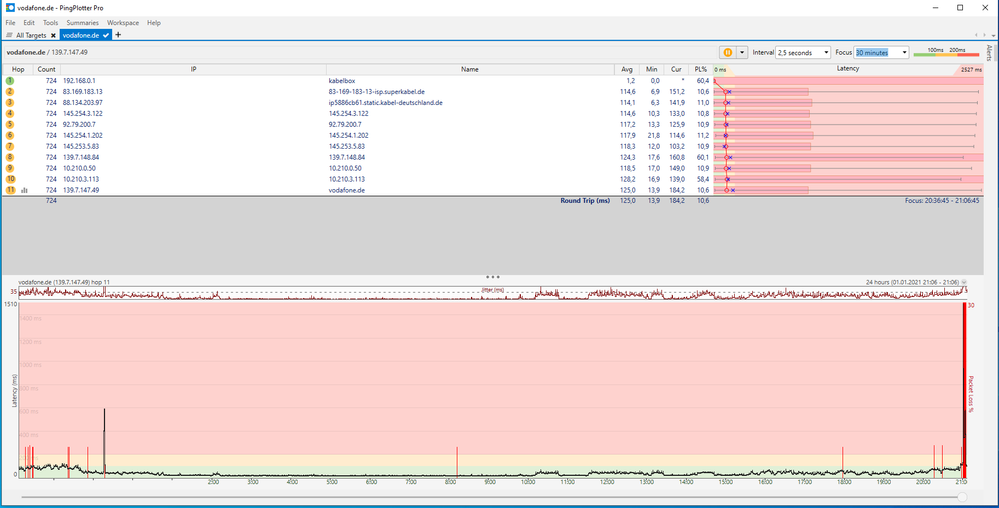This screenshot has width=999, height=508.
Task: Select hop 11 orange circle icon
Action: 10,190
